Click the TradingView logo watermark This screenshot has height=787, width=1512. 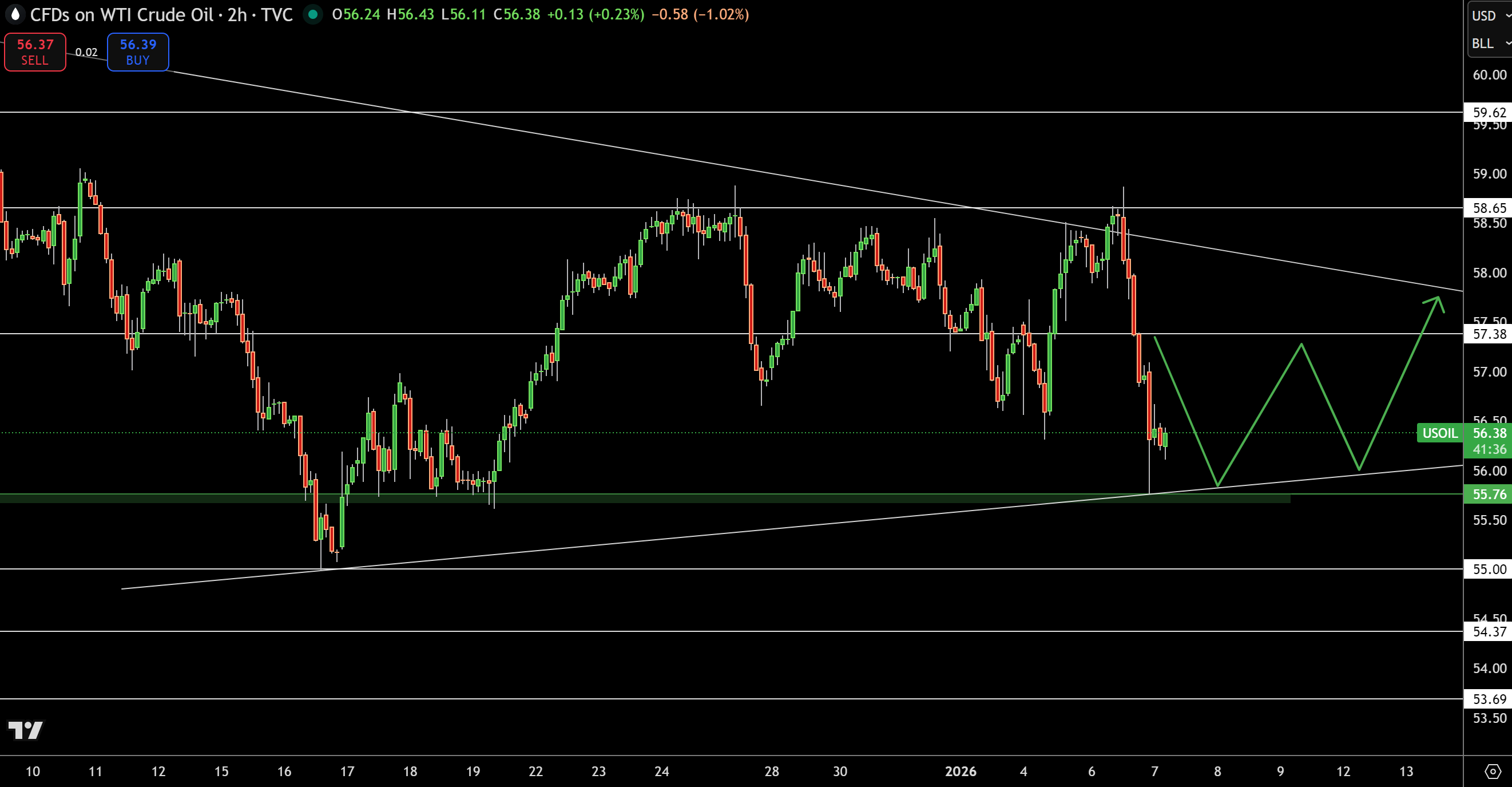click(26, 730)
